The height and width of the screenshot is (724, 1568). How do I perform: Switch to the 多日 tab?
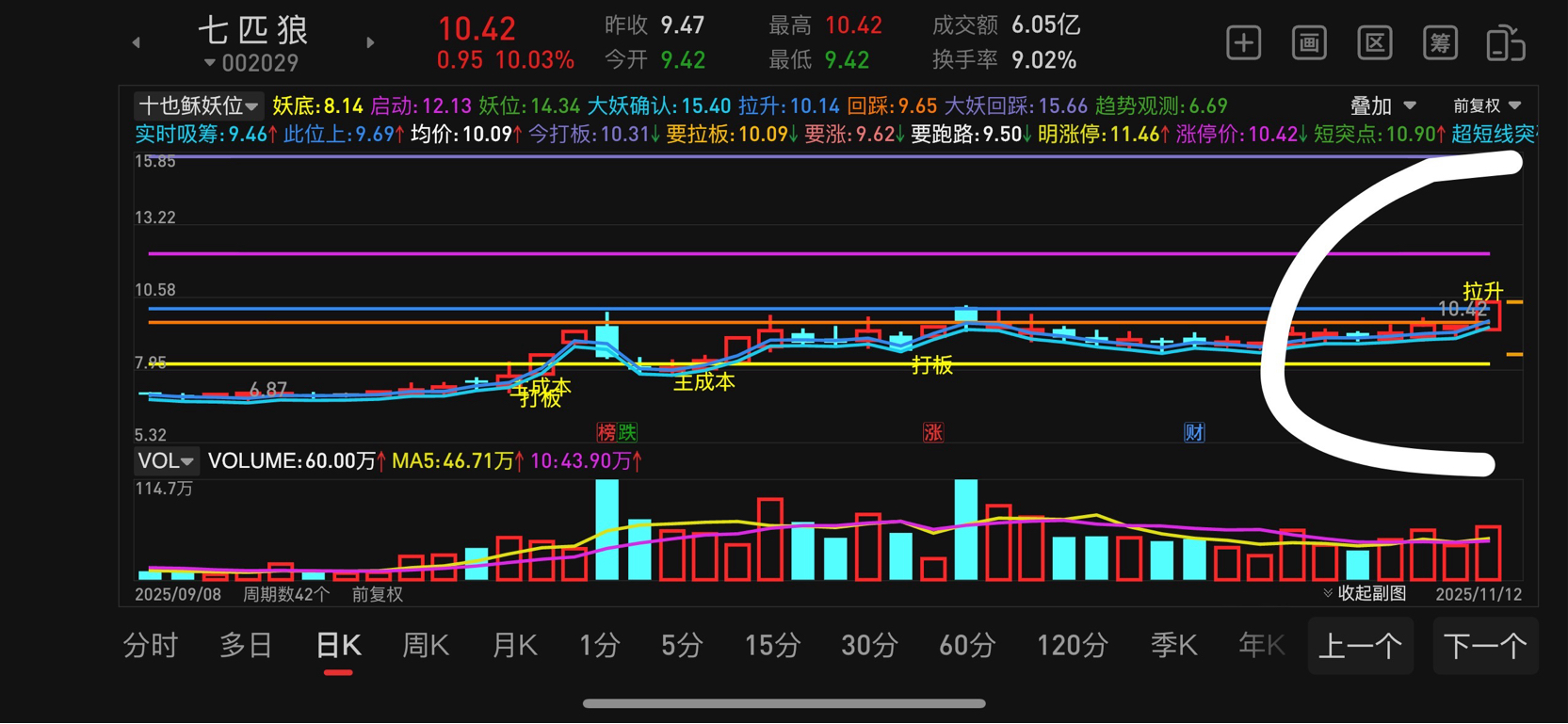[x=246, y=646]
